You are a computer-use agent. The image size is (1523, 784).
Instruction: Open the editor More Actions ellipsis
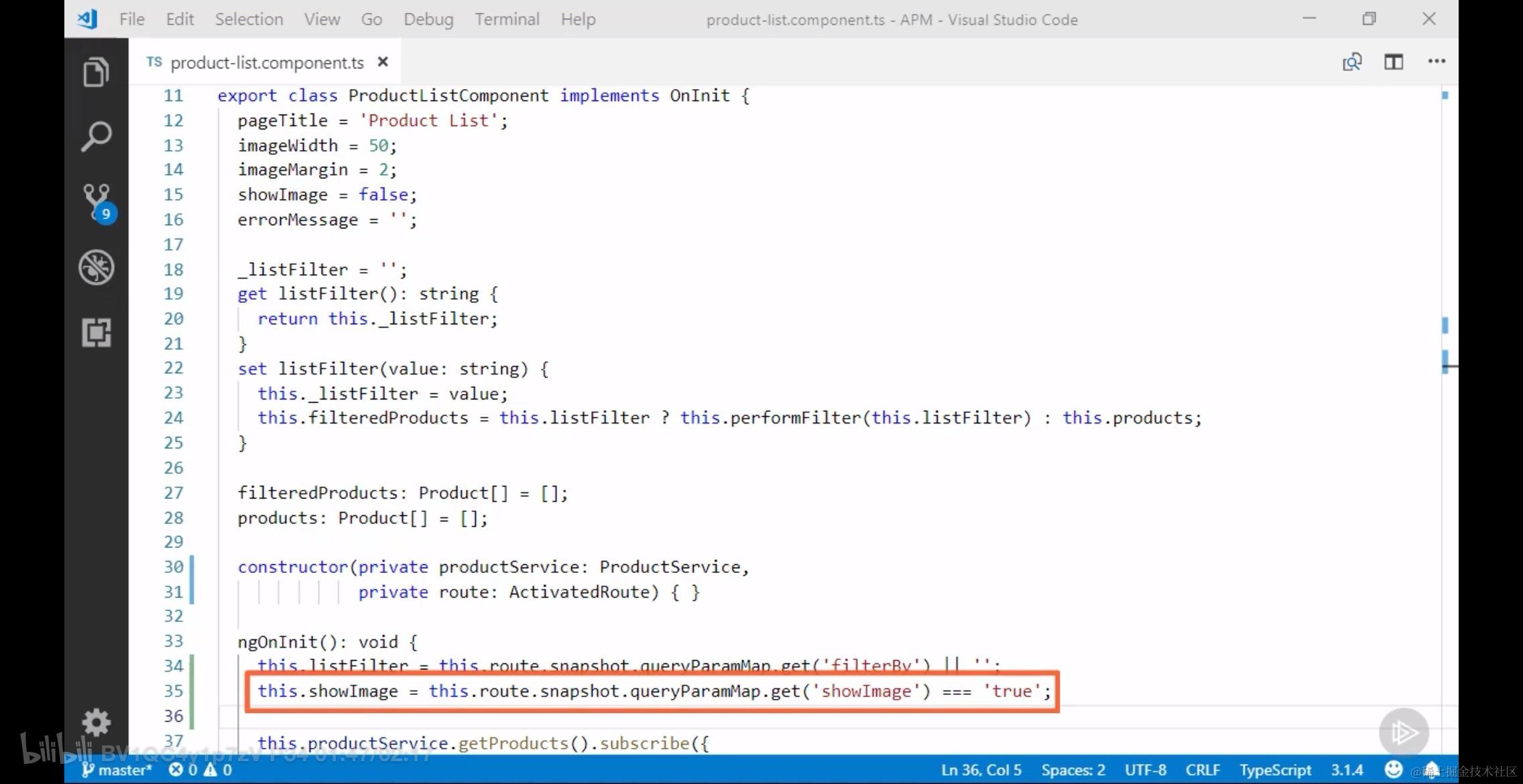pos(1436,62)
